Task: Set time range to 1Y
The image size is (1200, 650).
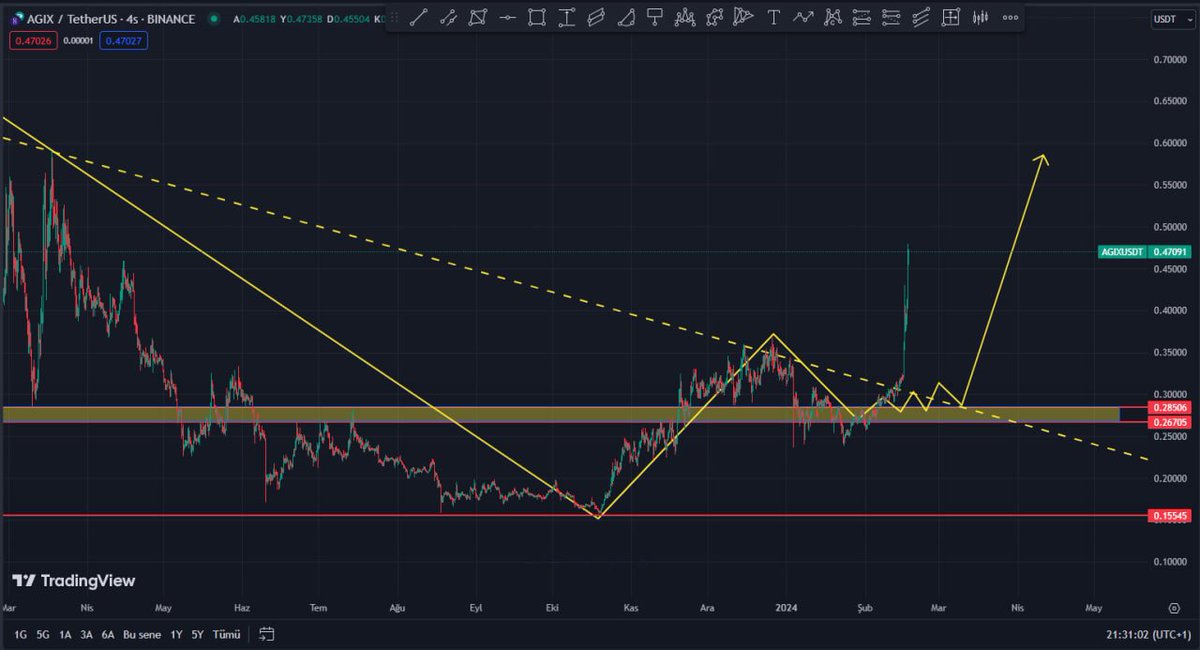Action: (176, 635)
